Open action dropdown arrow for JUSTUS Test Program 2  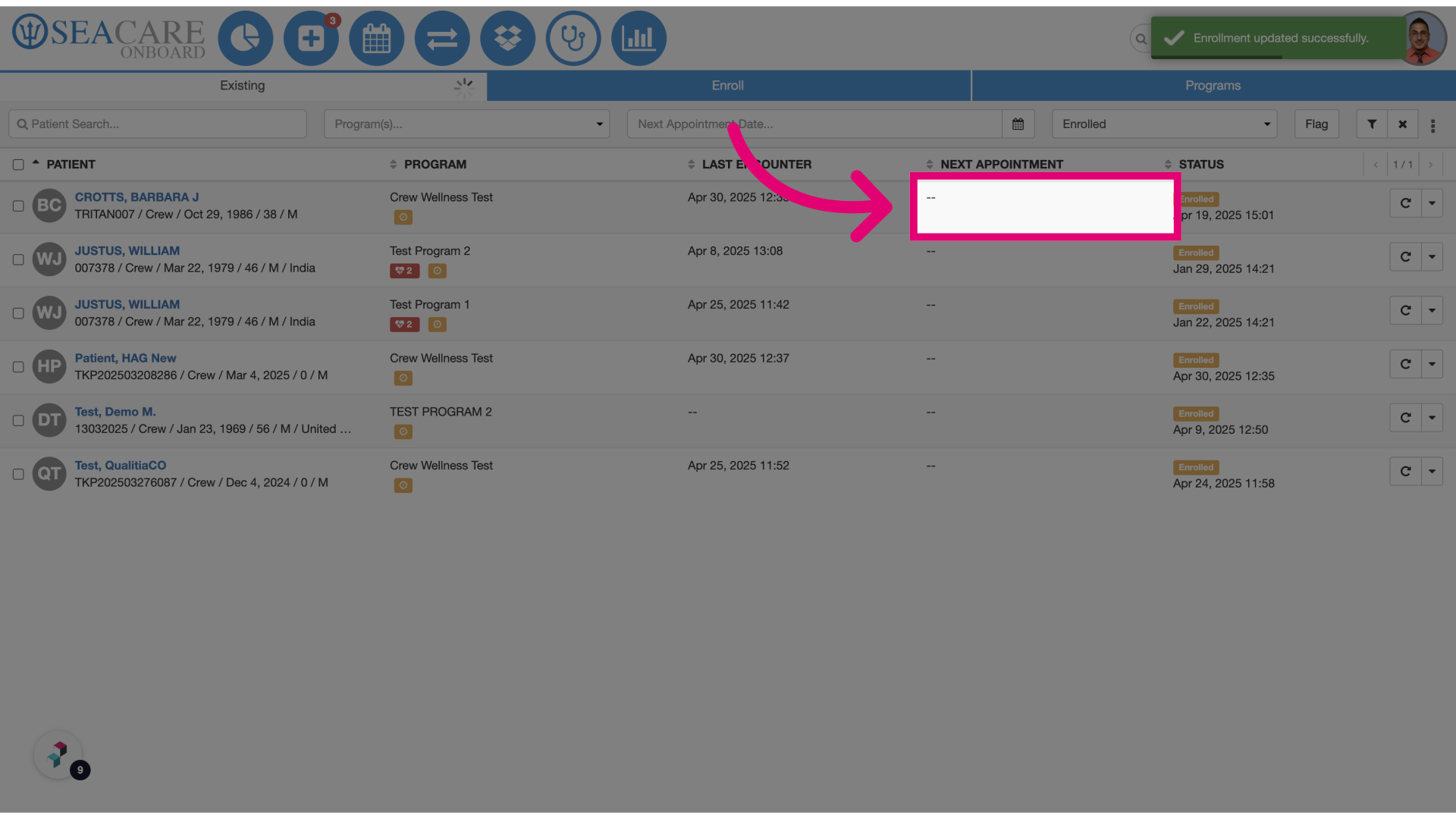click(x=1432, y=257)
